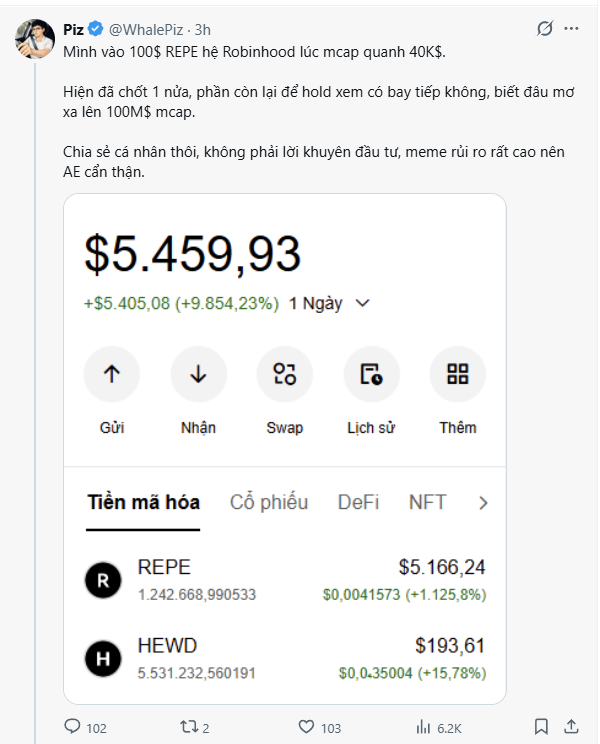600x744 pixels.
Task: Click the Swap icon
Action: (285, 374)
